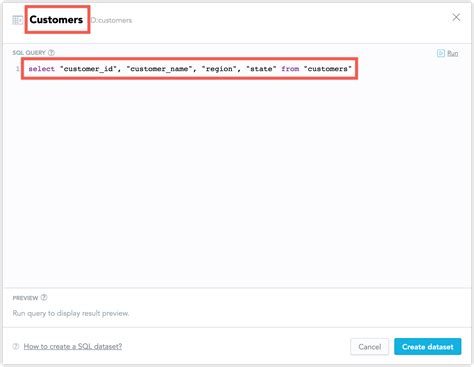Cancel the dataset creation
Viewport: 474px width, 367px height.
click(369, 347)
